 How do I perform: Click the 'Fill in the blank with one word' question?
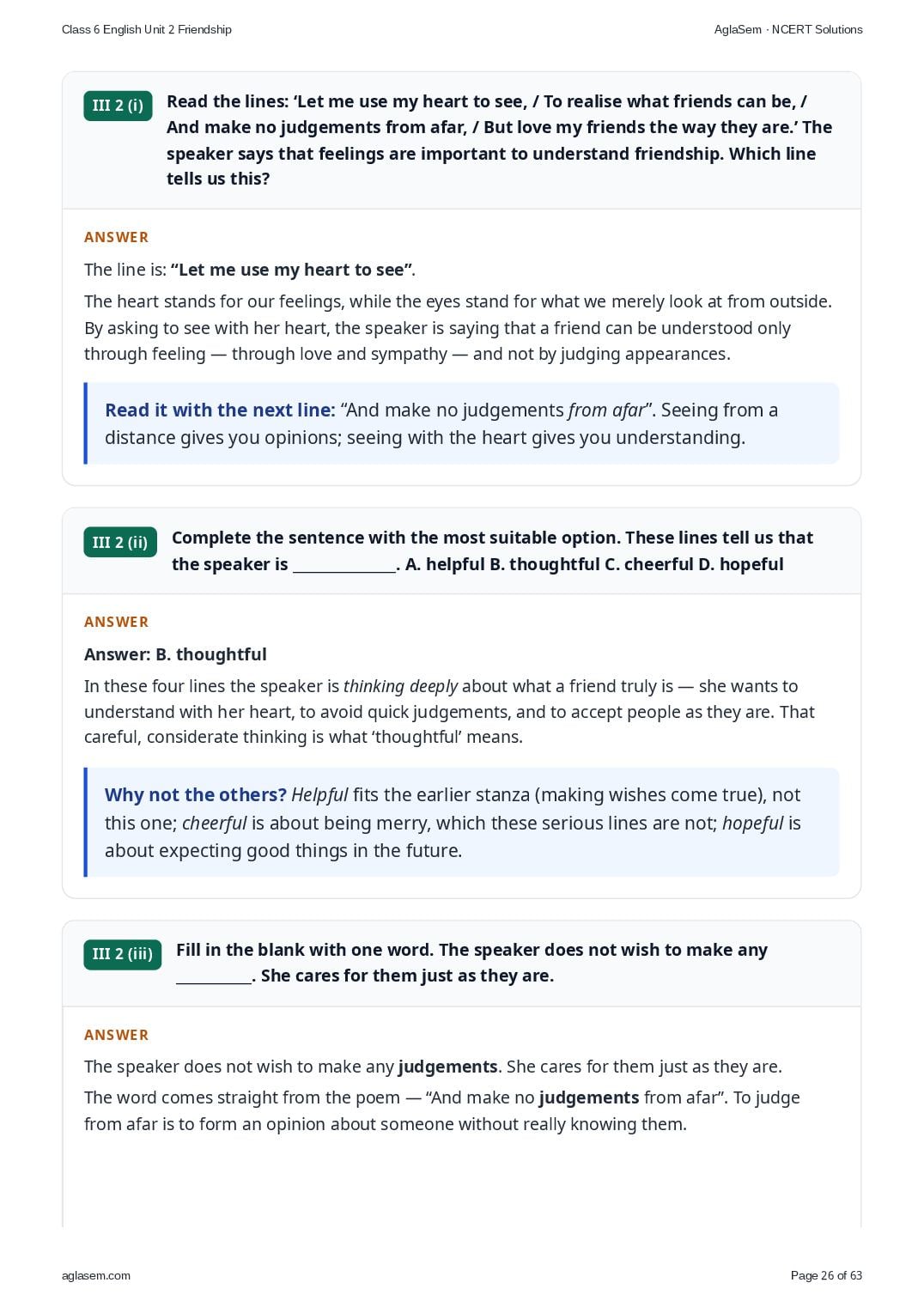(471, 963)
